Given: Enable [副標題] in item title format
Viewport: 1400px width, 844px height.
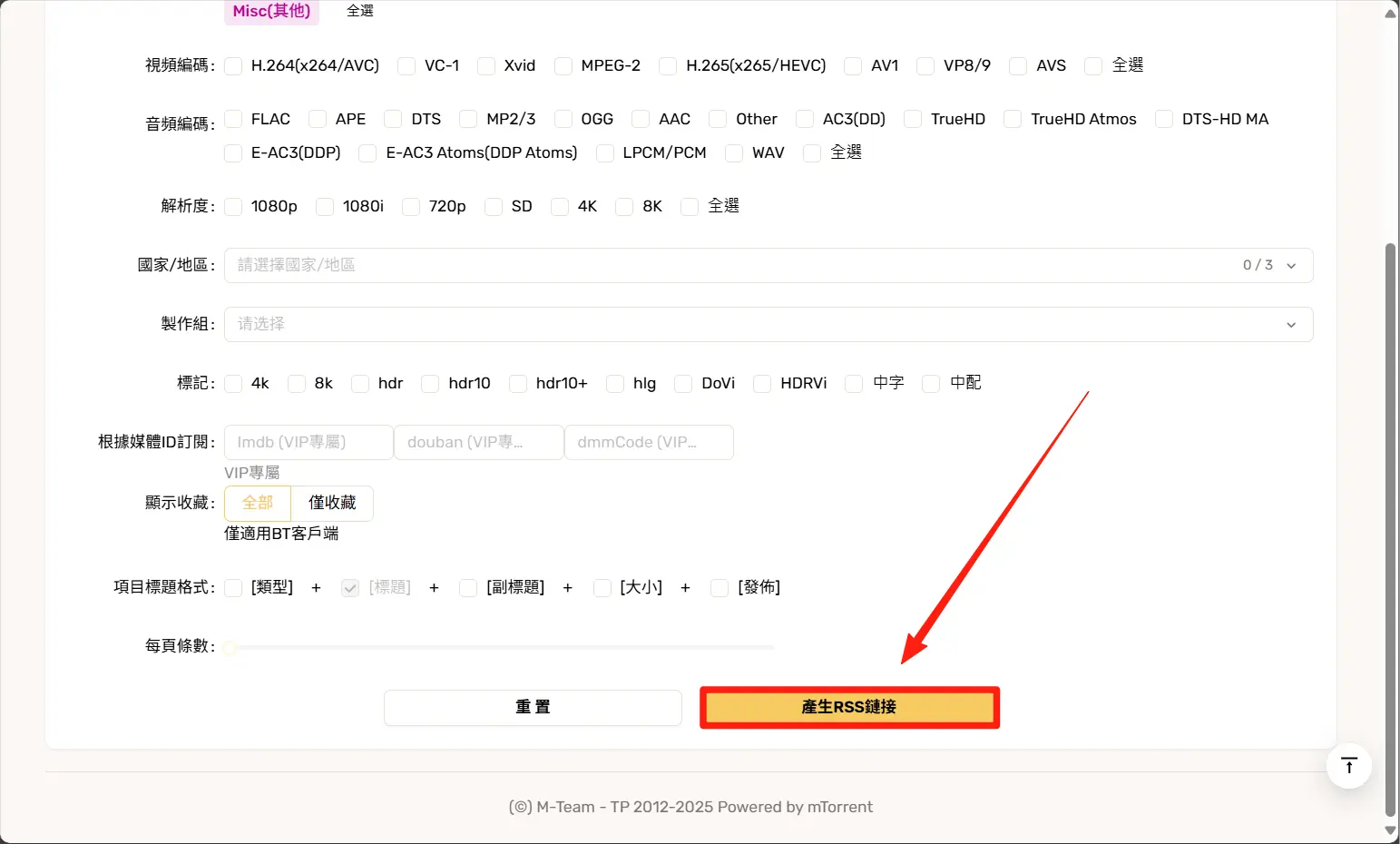Looking at the screenshot, I should (x=468, y=588).
